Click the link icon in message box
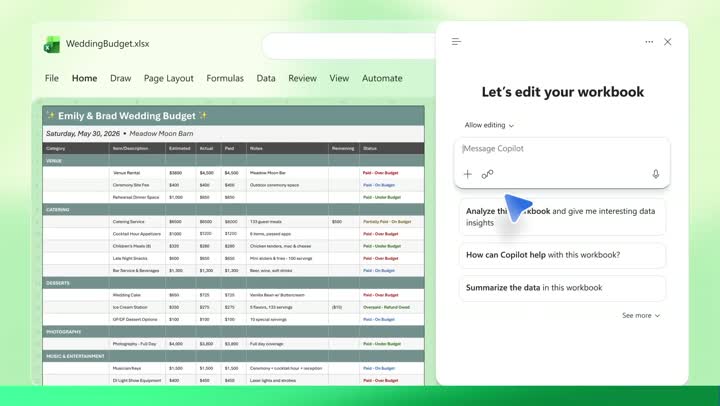 point(487,174)
